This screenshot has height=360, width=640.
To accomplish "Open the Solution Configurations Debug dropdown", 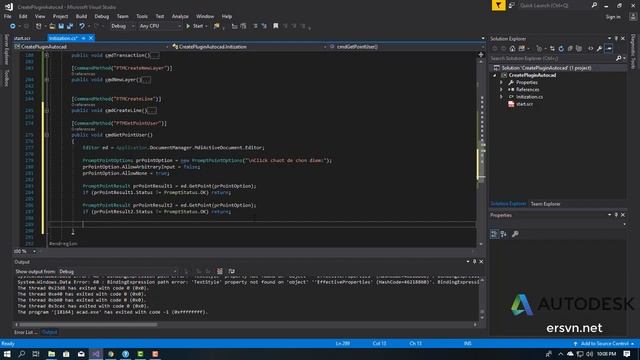I will click(122, 26).
